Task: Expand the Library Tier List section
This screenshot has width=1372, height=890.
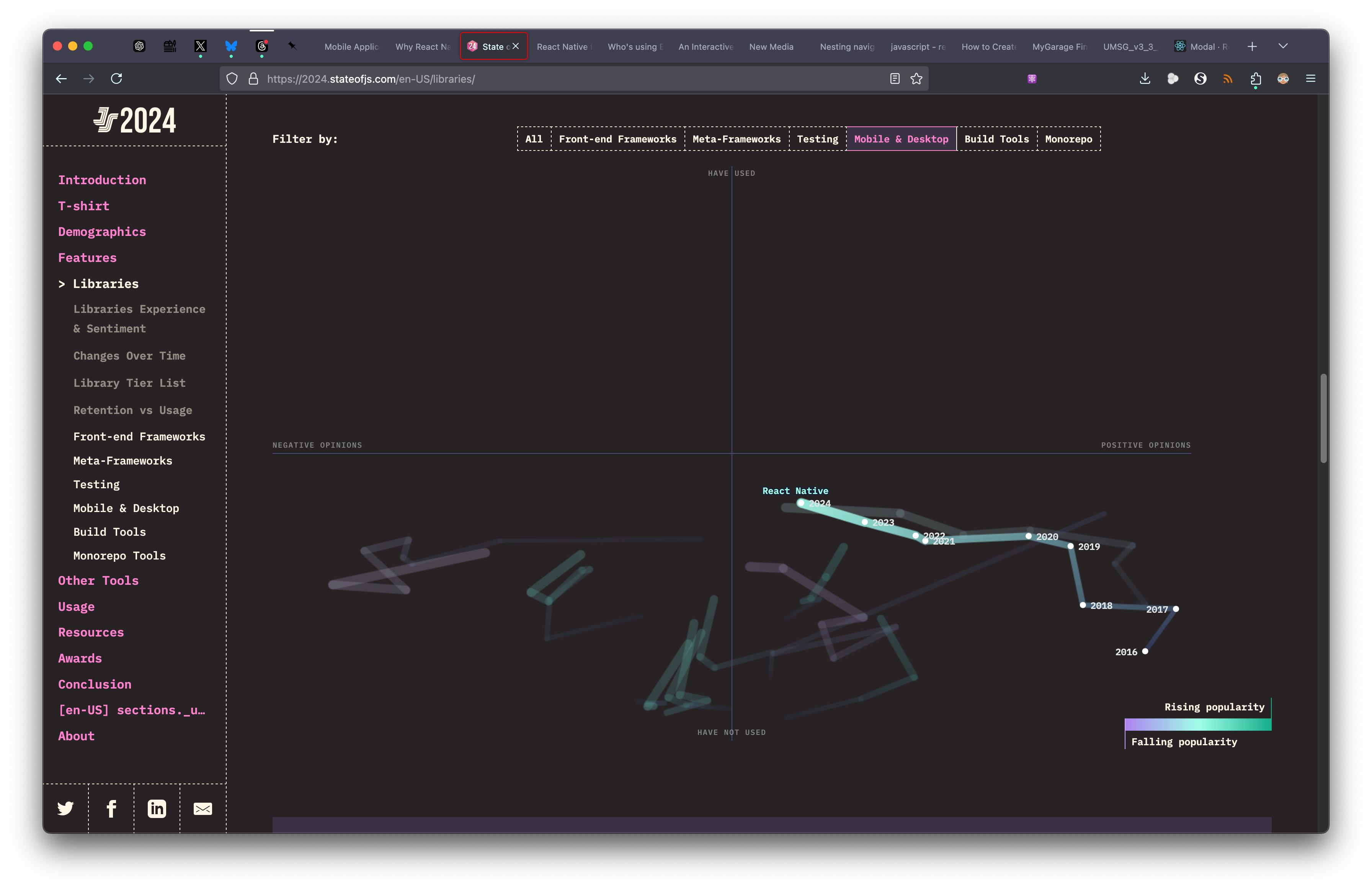Action: coord(130,382)
